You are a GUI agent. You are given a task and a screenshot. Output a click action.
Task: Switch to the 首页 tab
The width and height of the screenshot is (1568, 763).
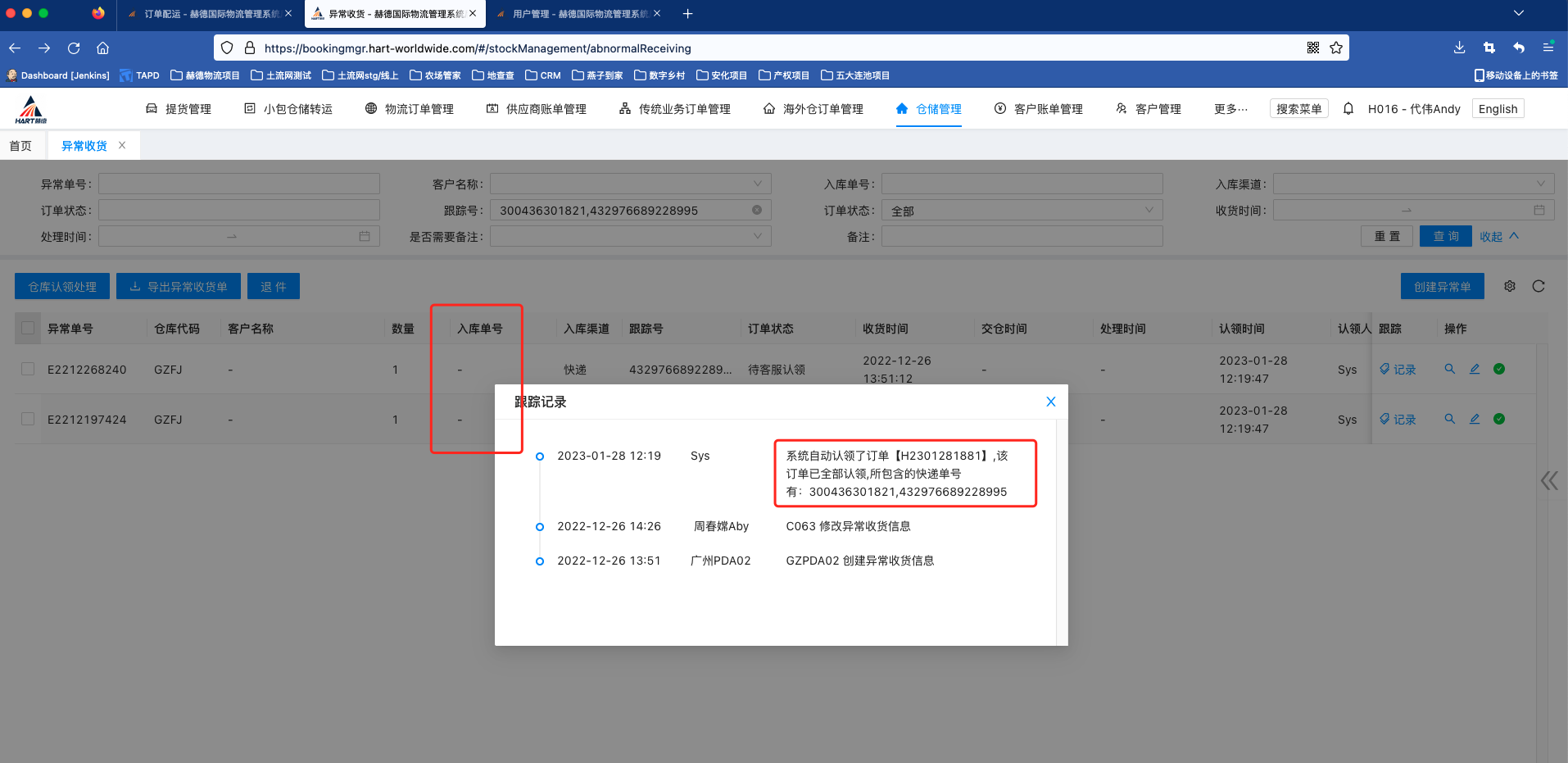(x=20, y=146)
